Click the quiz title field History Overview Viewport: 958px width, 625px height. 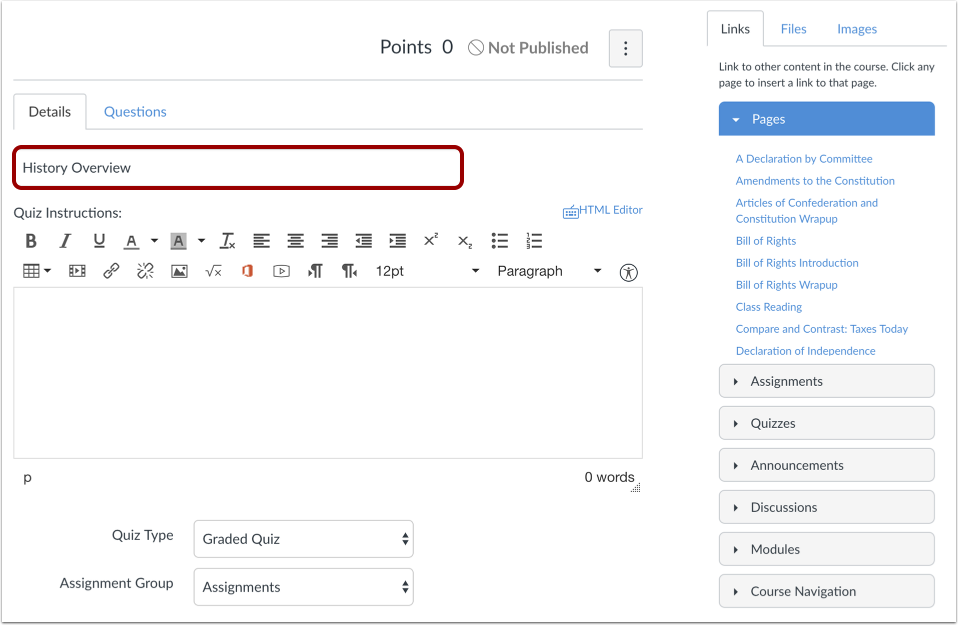coord(238,167)
